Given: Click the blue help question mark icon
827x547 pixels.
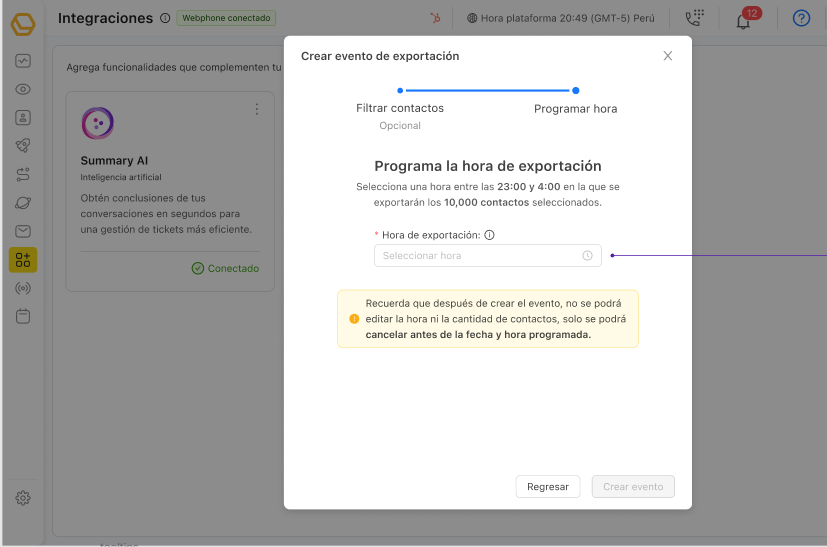Looking at the screenshot, I should click(x=801, y=18).
